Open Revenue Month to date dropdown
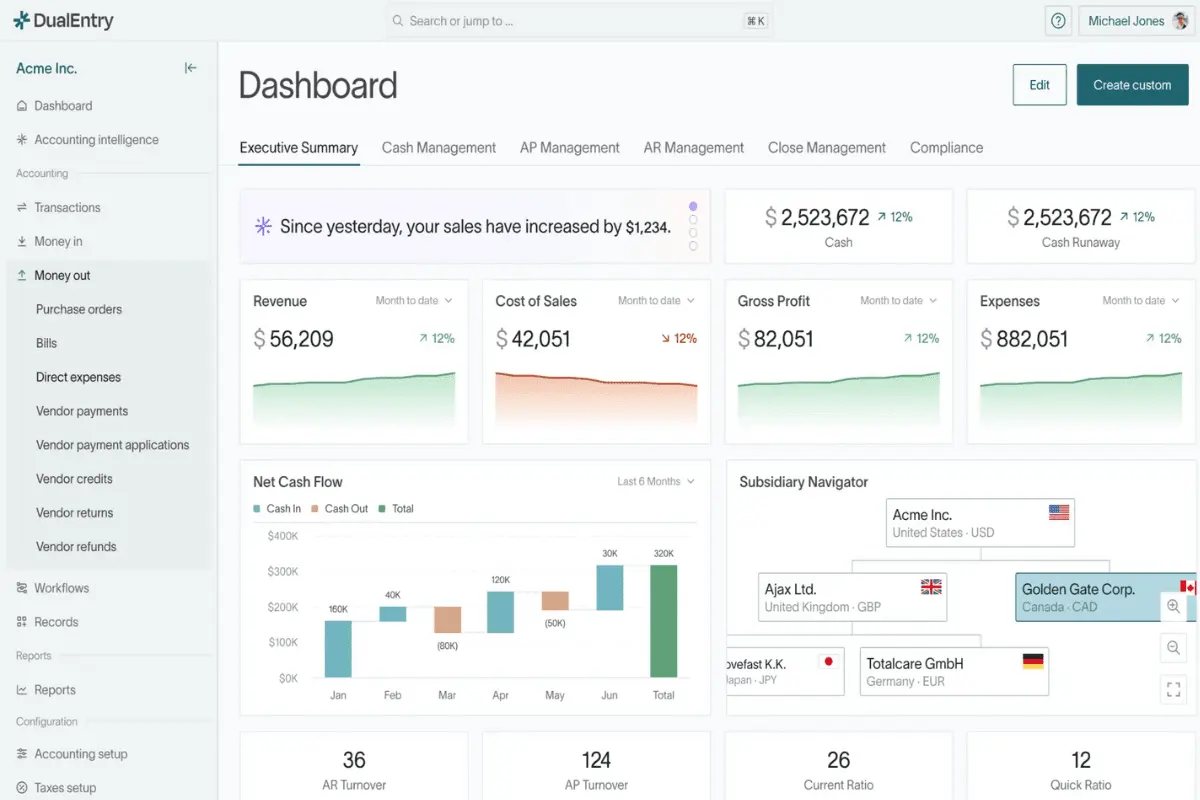 pyautogui.click(x=414, y=301)
